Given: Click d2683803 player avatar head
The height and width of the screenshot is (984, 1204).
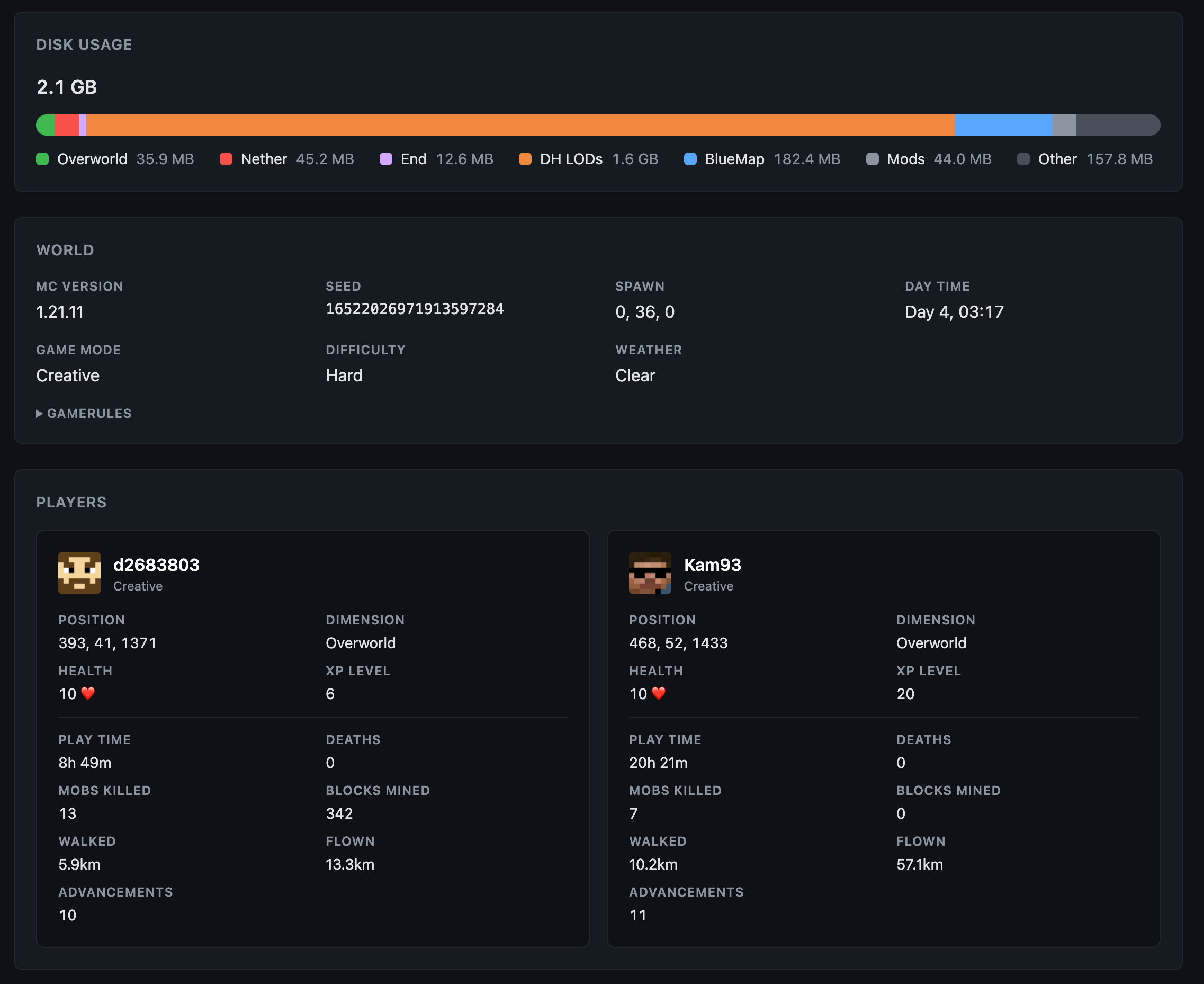Looking at the screenshot, I should coord(79,573).
